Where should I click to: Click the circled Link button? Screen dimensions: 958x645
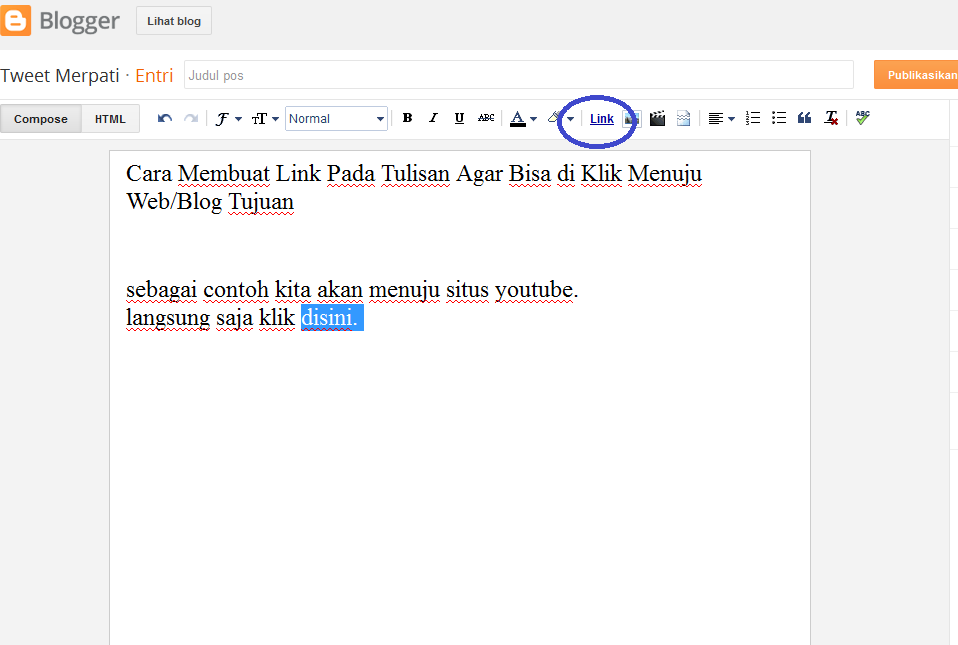click(x=601, y=118)
